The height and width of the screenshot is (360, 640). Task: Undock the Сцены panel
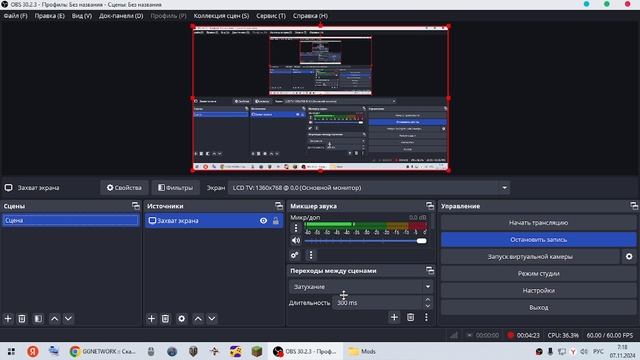pyautogui.click(x=136, y=206)
